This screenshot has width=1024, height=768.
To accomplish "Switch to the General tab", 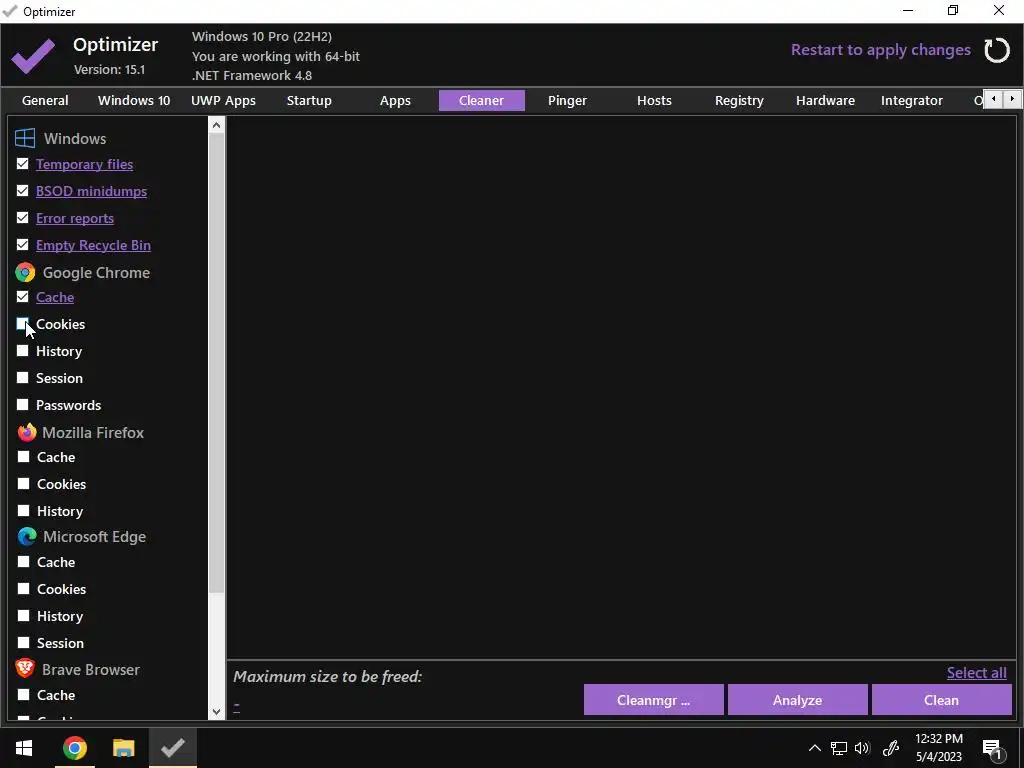I will pyautogui.click(x=45, y=101).
